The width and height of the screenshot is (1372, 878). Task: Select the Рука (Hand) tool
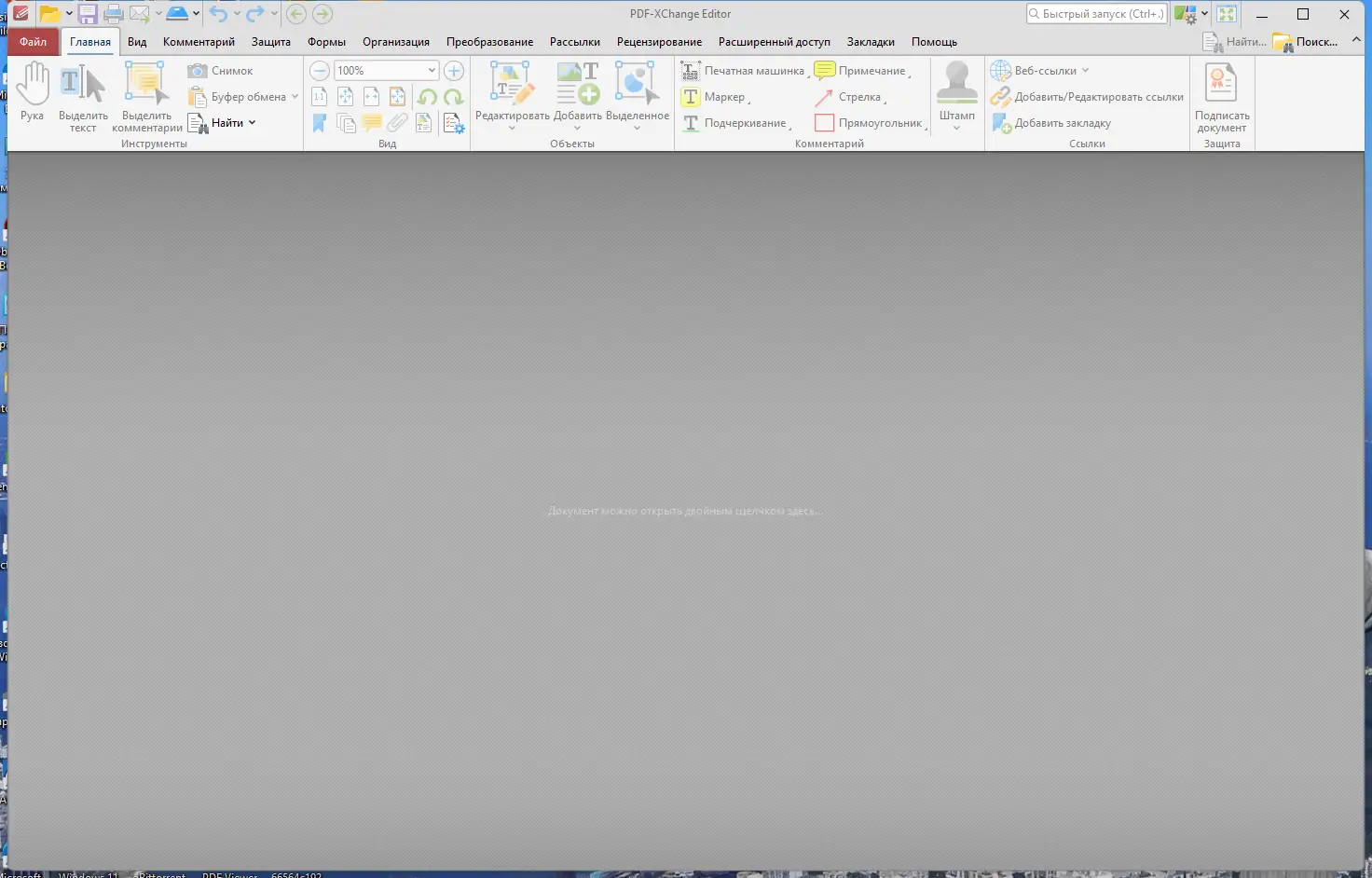click(33, 92)
